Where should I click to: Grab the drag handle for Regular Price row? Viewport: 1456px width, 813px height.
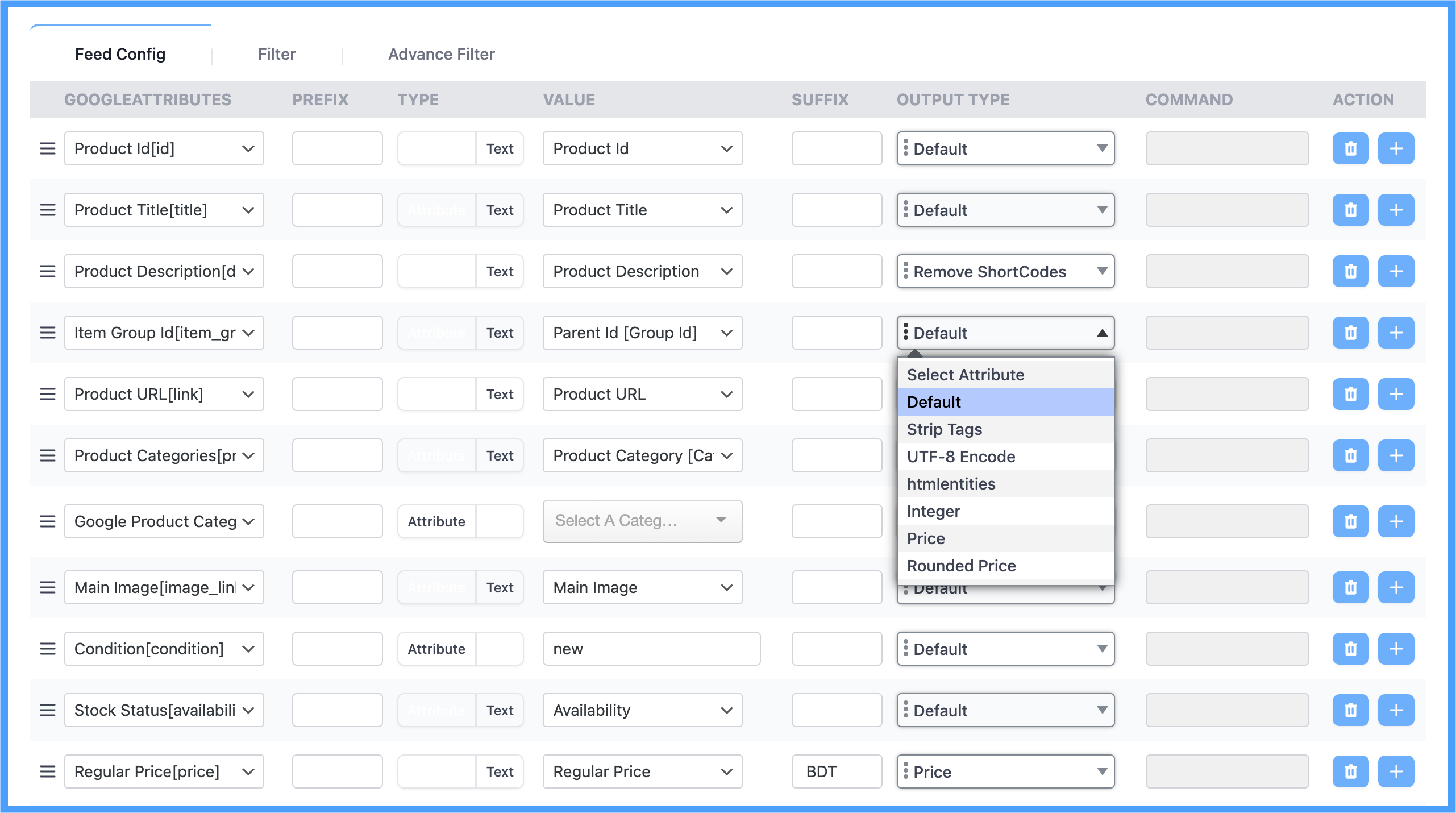click(48, 771)
